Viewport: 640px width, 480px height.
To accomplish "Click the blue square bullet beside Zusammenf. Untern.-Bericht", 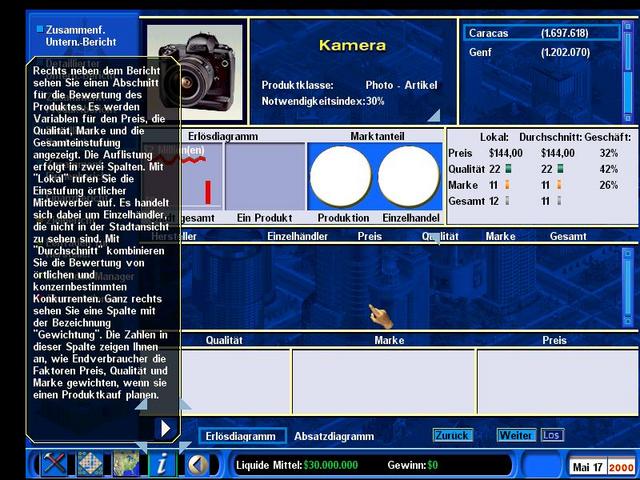I will click(40, 29).
